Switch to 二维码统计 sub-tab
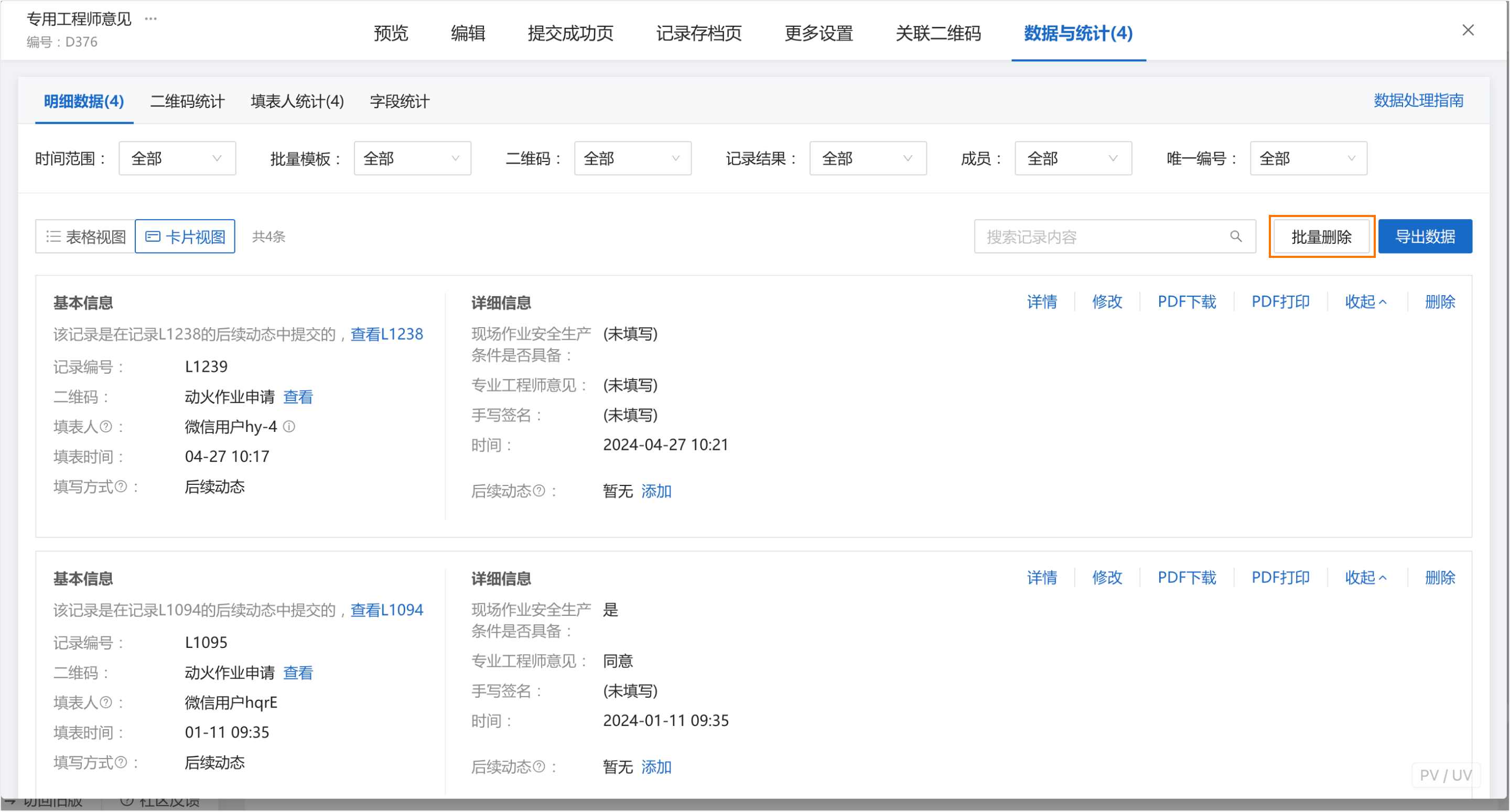 tap(187, 101)
